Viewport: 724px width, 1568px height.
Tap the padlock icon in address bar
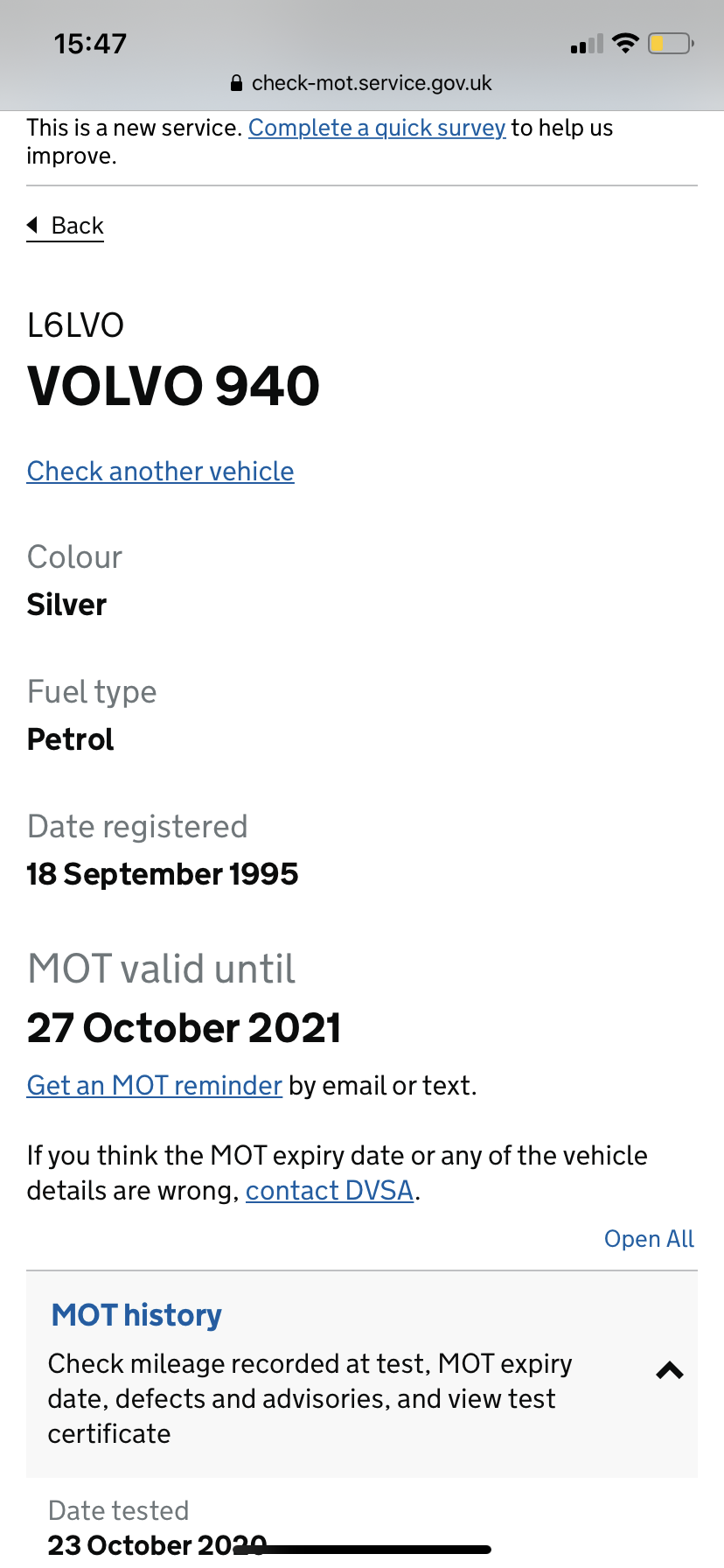[236, 83]
